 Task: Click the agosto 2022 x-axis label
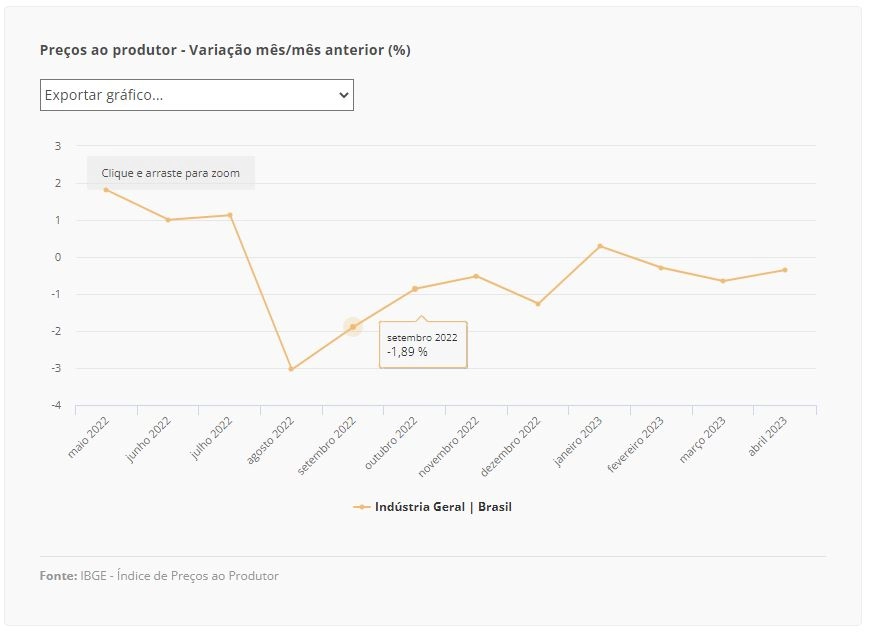coord(270,442)
